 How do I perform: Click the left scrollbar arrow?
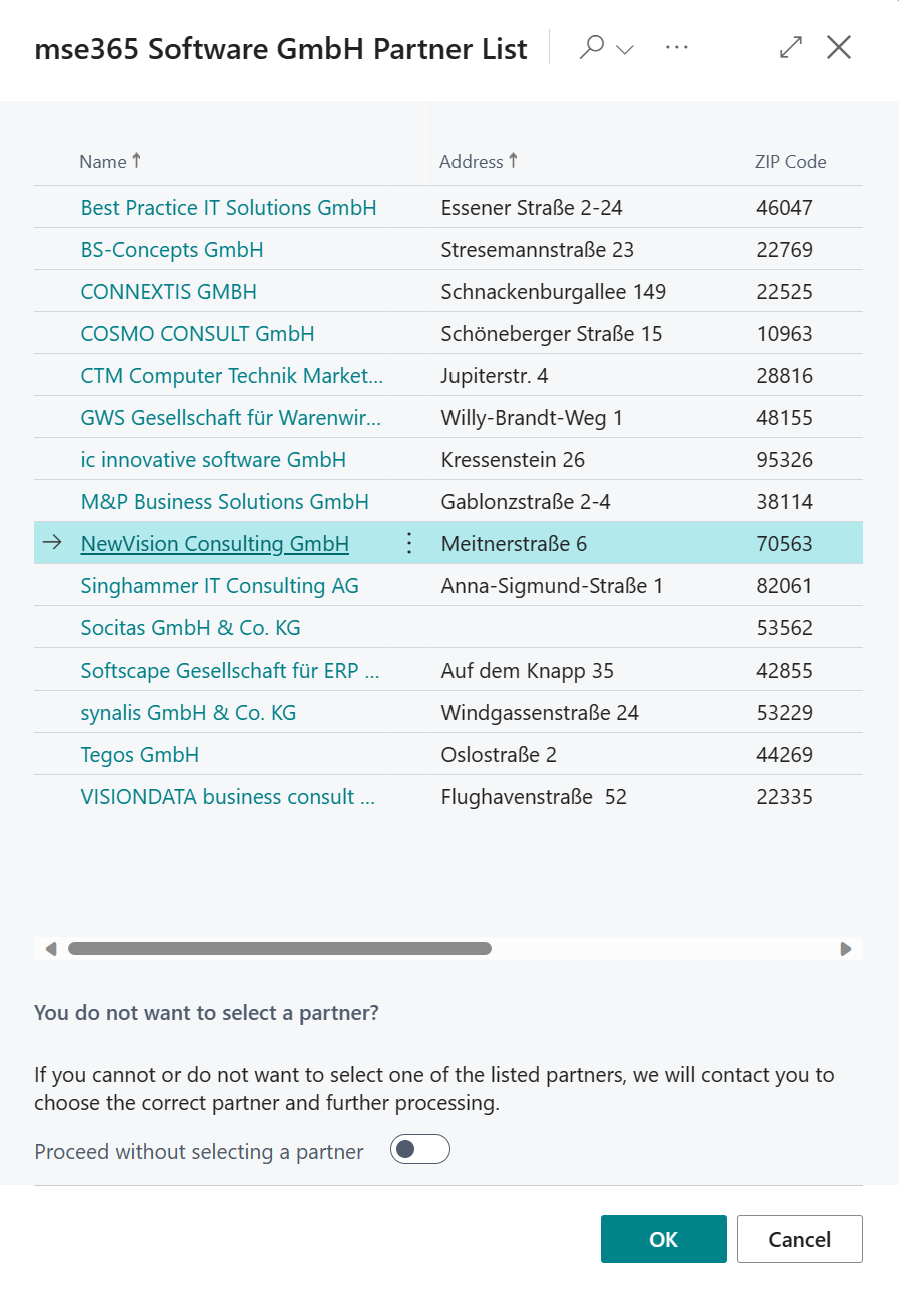pos(49,948)
